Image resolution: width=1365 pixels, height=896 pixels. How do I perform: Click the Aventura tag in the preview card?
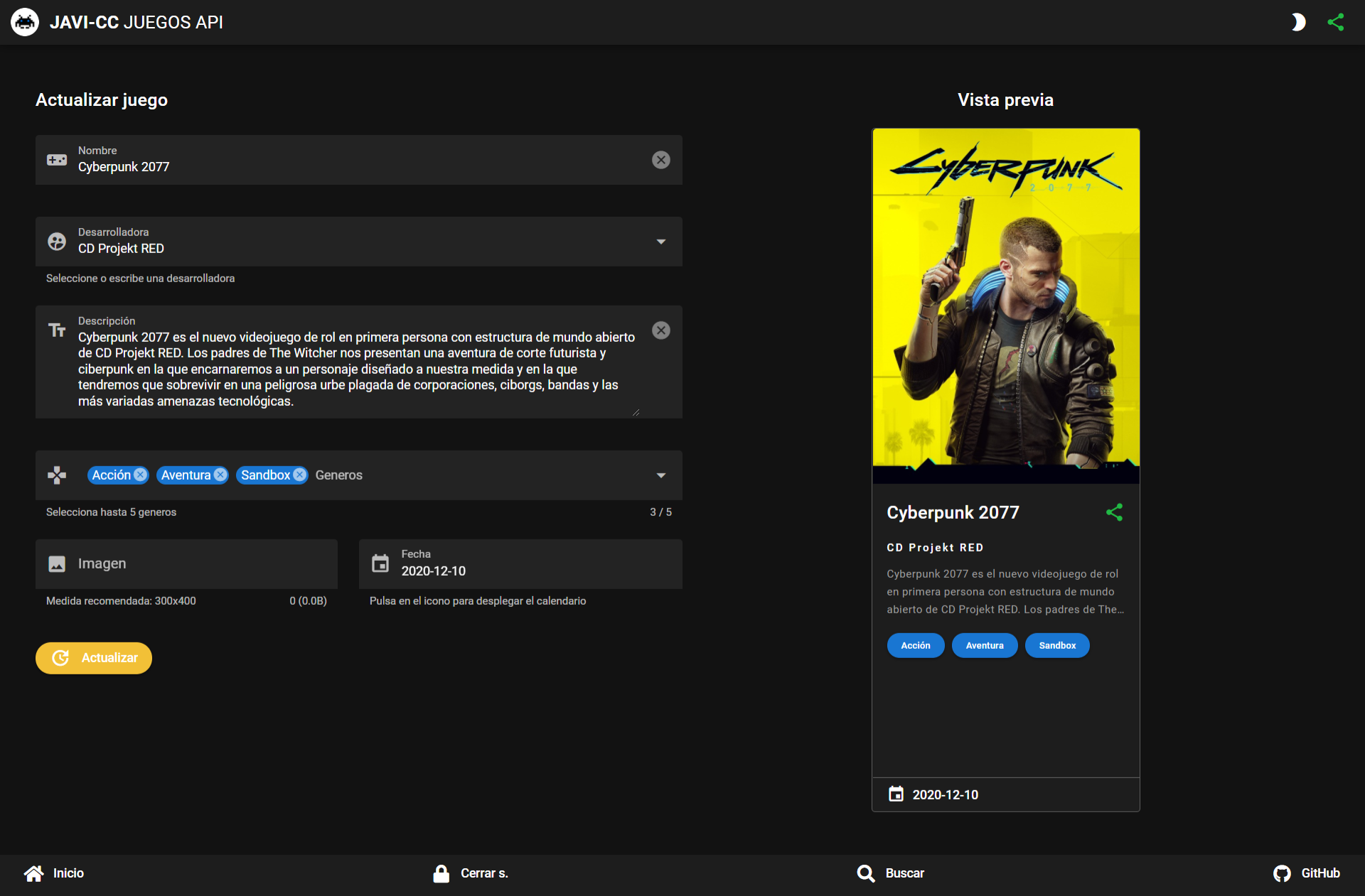(984, 645)
